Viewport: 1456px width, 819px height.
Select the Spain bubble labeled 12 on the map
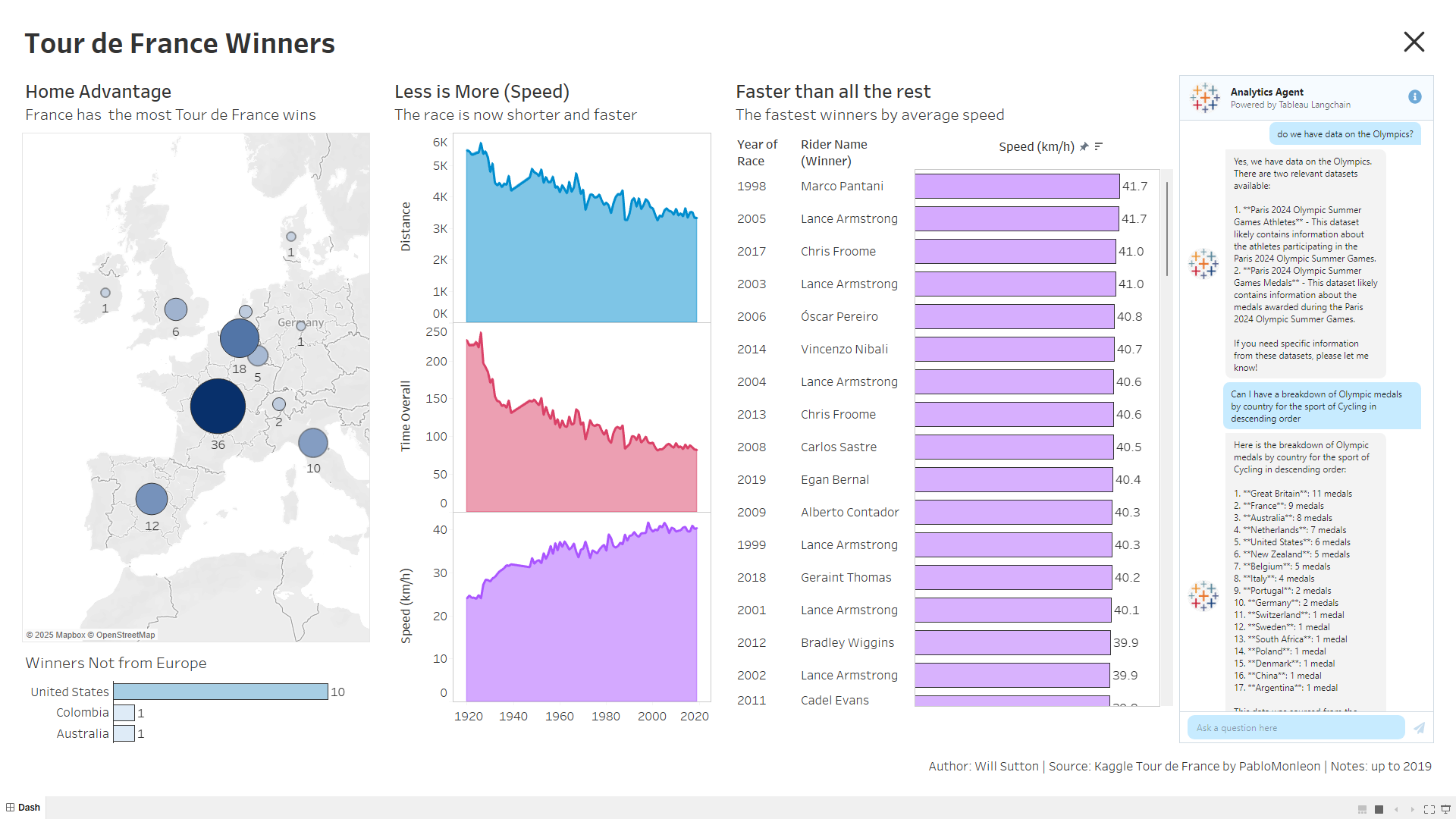152,499
